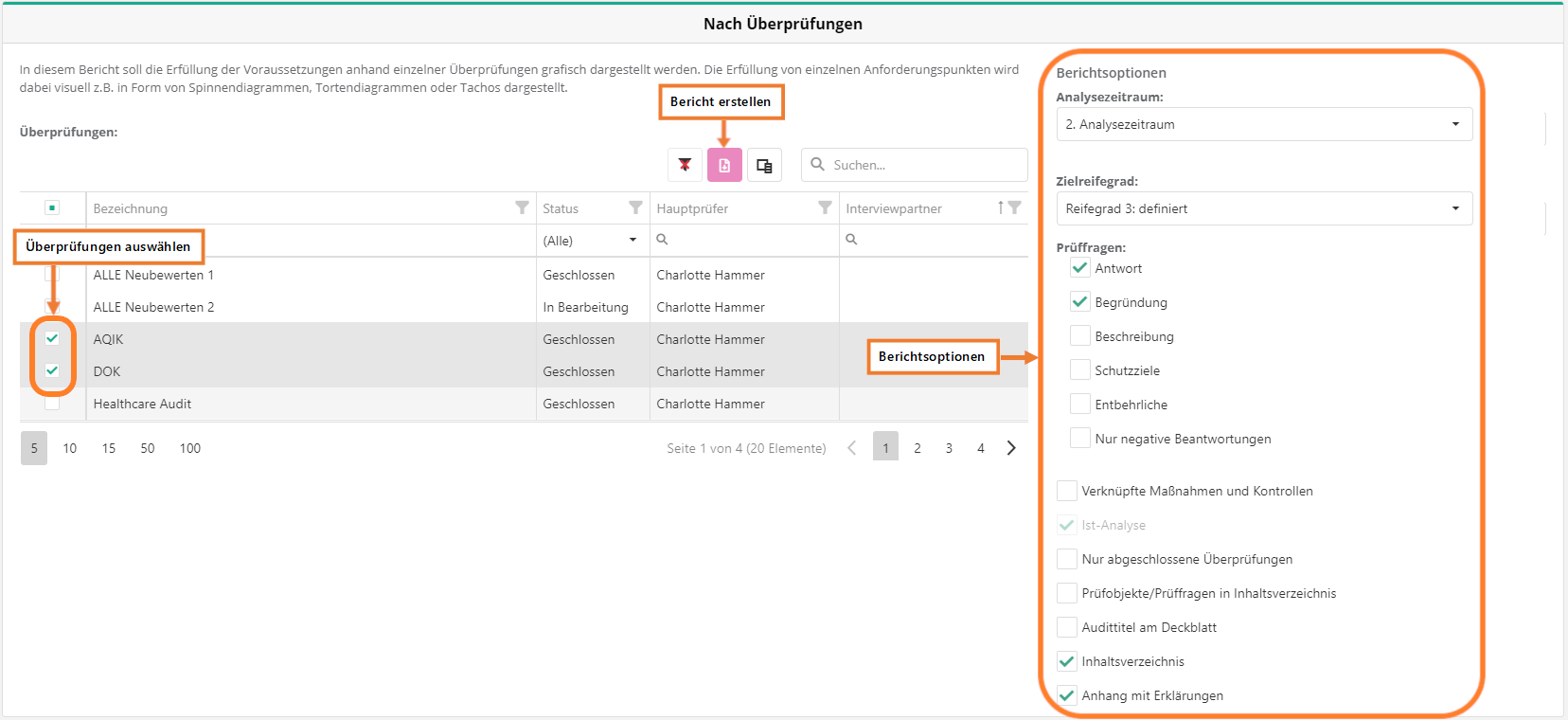Clear filters with the red funnel icon
This screenshot has height=720, width=1568.
pyautogui.click(x=685, y=165)
